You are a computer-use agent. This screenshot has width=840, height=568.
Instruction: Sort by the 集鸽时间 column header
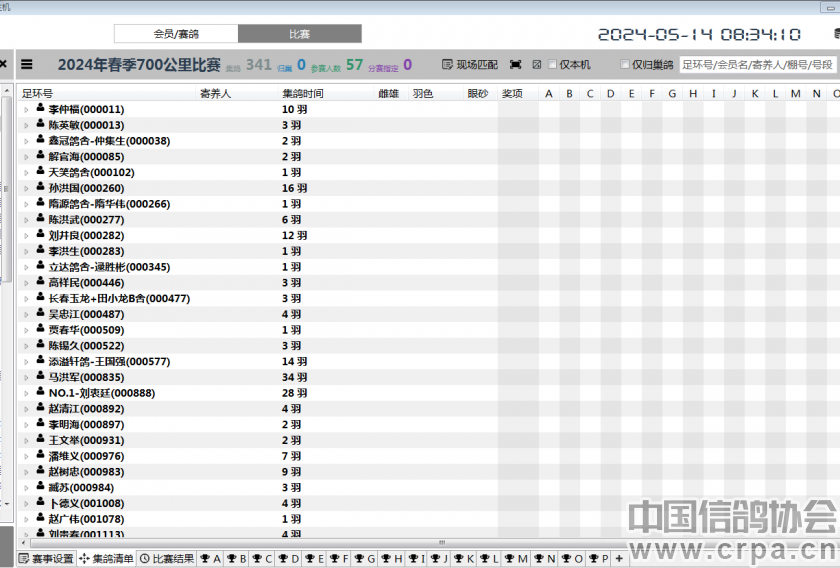click(327, 93)
